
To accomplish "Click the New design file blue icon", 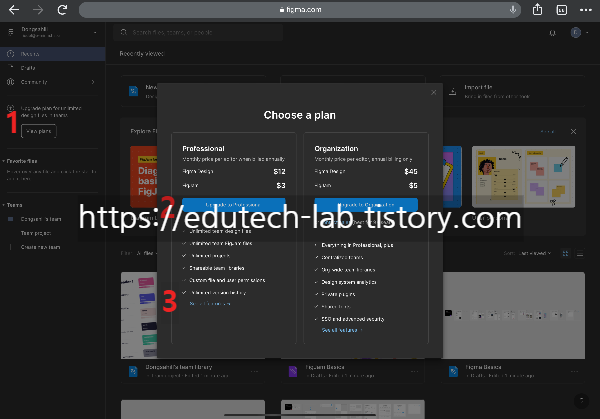I will [x=133, y=91].
